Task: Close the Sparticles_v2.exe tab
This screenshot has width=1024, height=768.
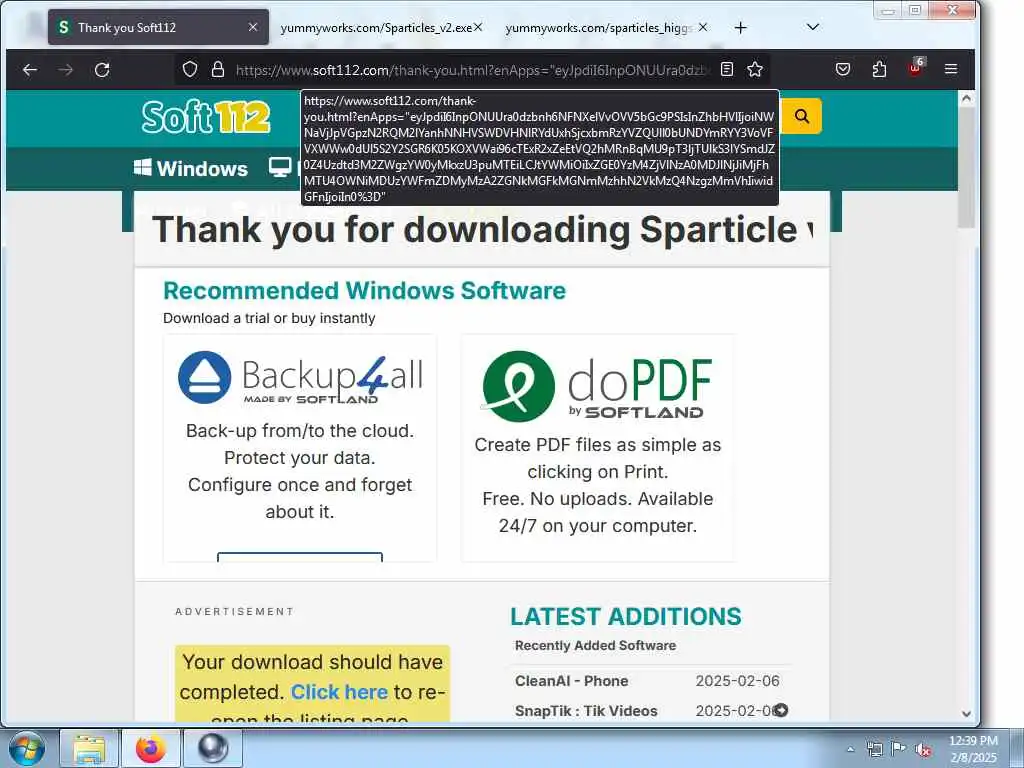Action: click(x=478, y=27)
